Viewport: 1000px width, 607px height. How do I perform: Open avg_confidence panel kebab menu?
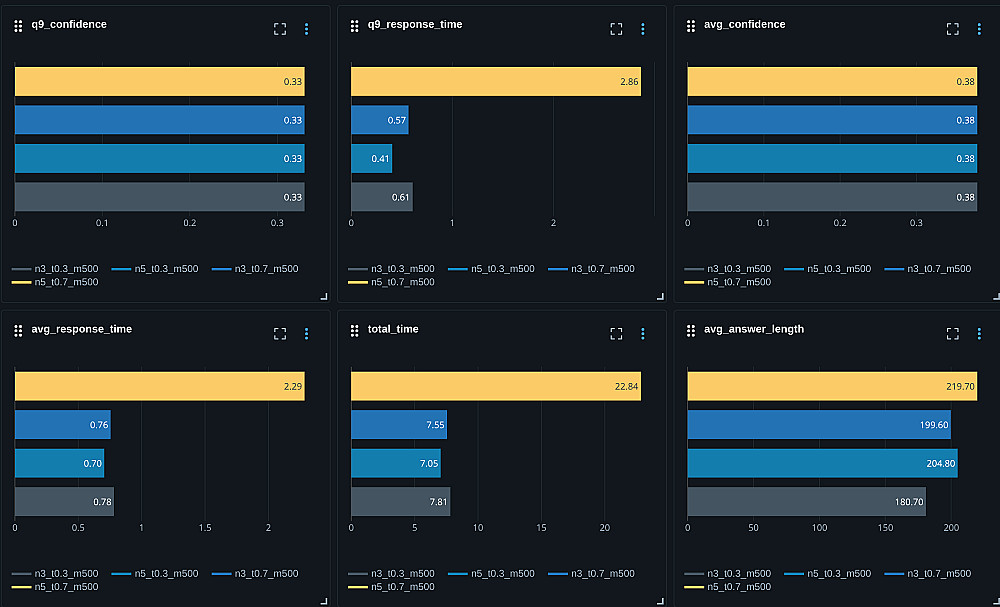pyautogui.click(x=980, y=29)
